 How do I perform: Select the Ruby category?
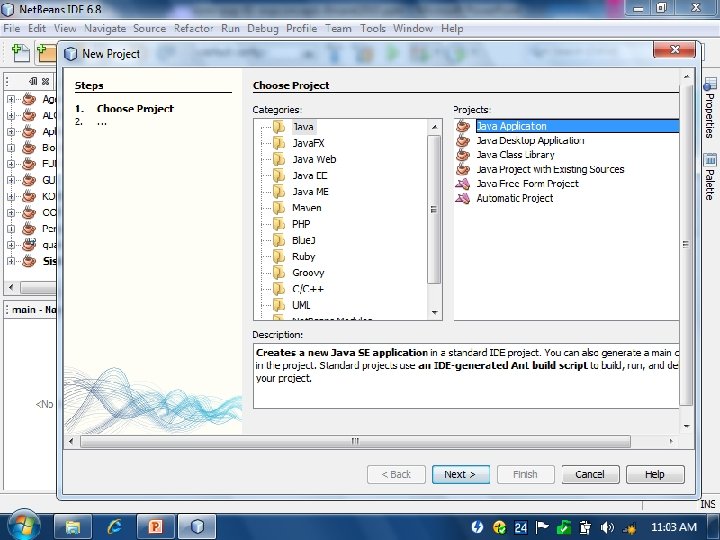pos(304,256)
